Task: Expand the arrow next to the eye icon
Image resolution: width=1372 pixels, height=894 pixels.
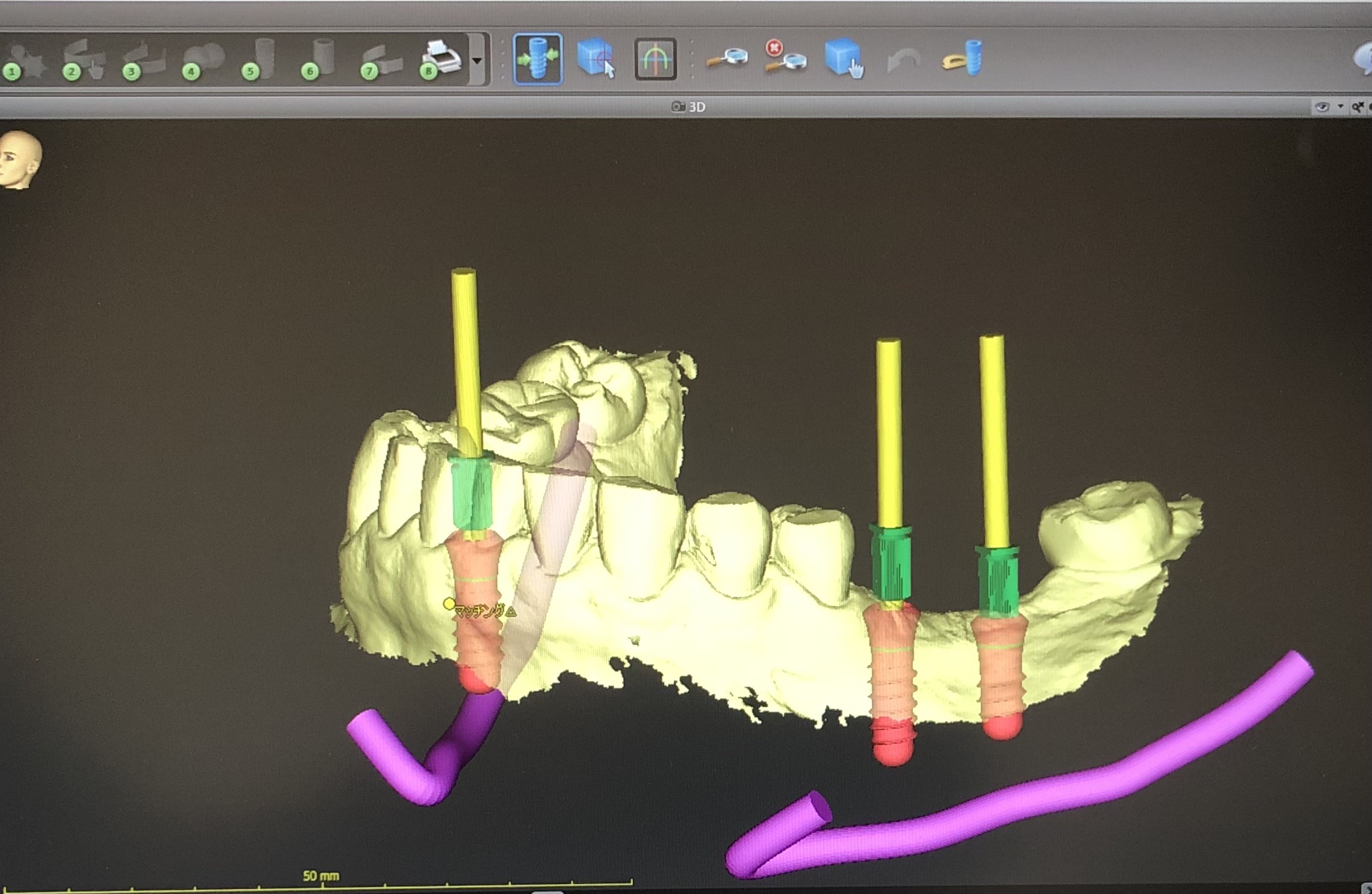Action: (1340, 107)
